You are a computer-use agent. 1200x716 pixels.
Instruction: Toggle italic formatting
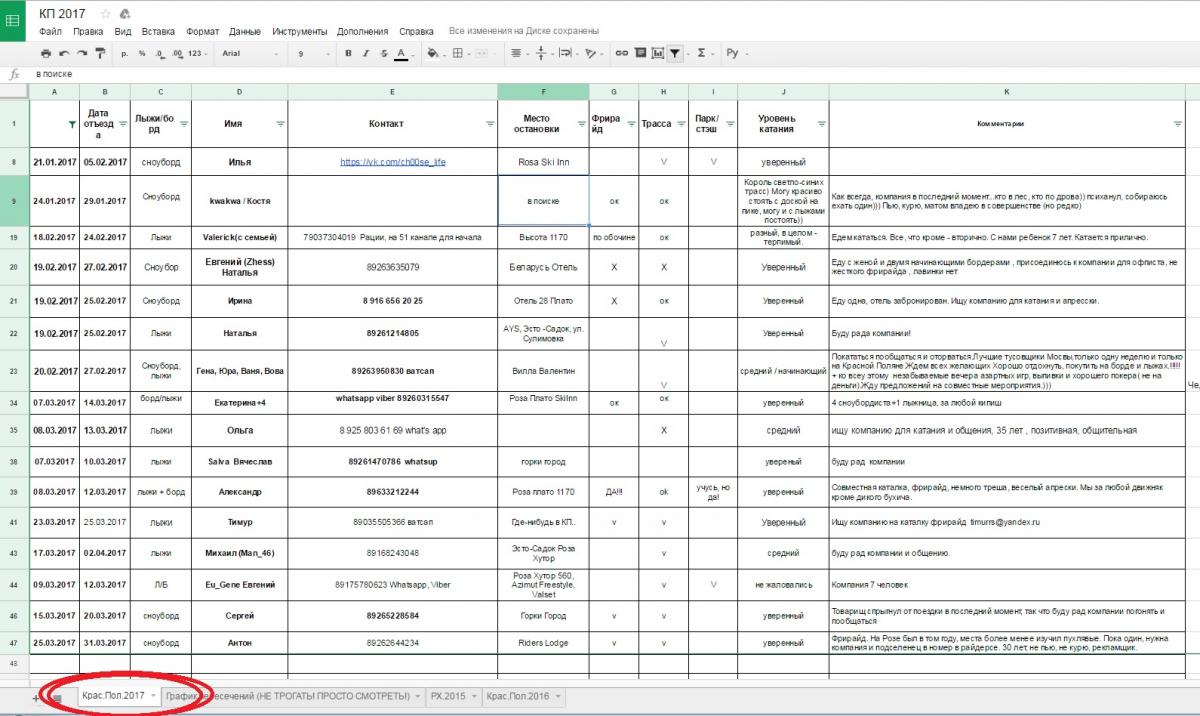tap(367, 53)
